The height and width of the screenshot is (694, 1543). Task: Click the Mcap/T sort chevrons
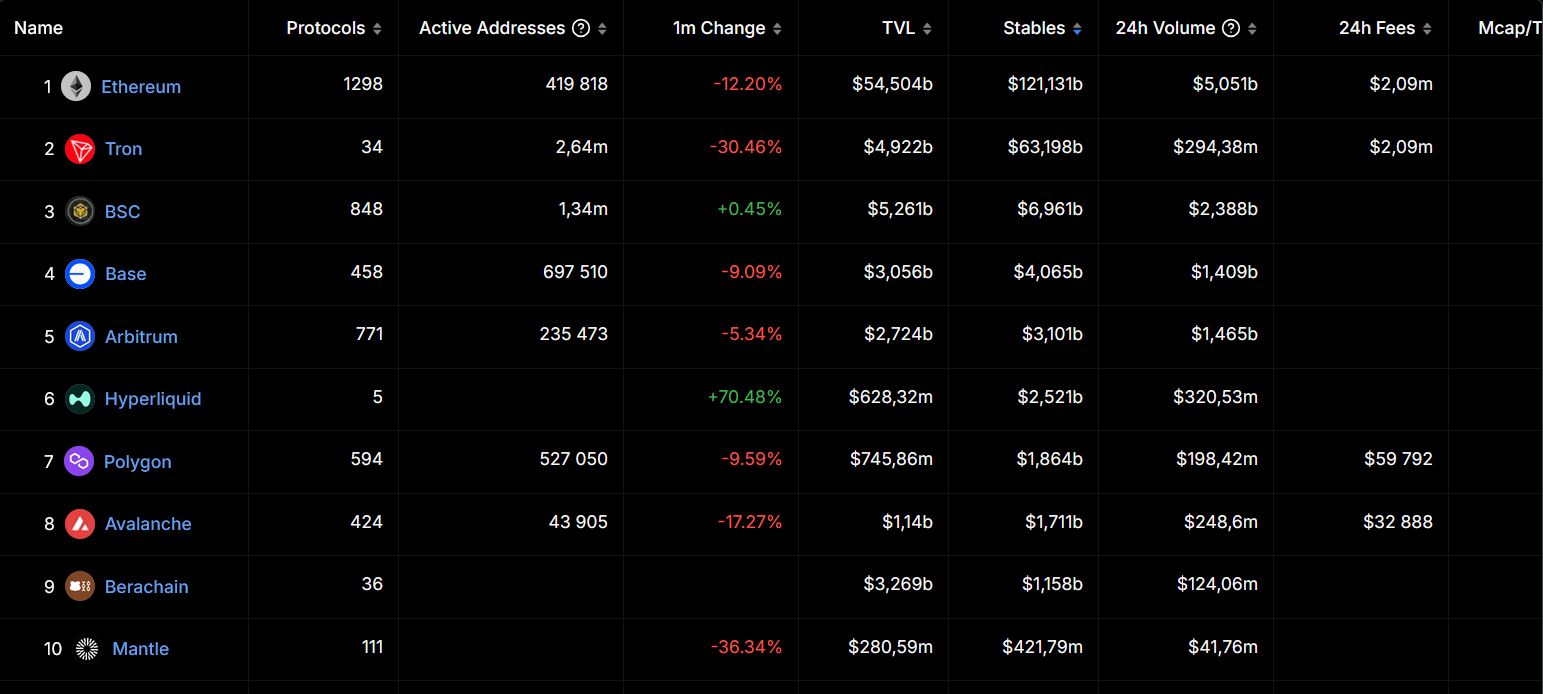click(x=1538, y=28)
